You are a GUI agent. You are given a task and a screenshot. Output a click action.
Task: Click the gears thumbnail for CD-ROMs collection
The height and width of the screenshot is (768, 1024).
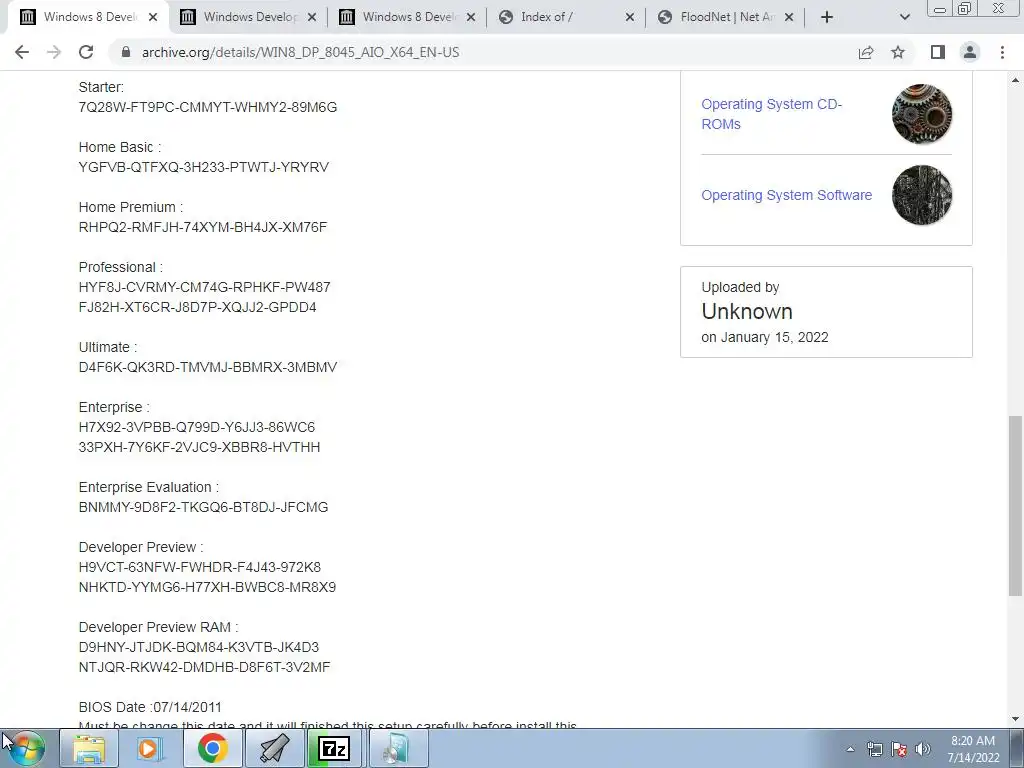(921, 114)
